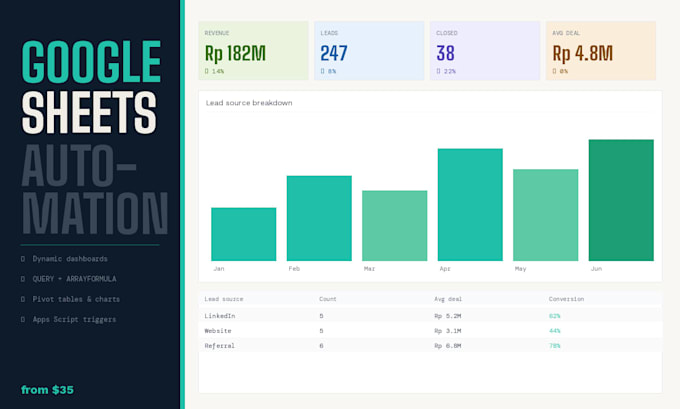The height and width of the screenshot is (409, 680).
Task: Click the "Rp 6.8M" avg deal cell
Action: pos(448,346)
